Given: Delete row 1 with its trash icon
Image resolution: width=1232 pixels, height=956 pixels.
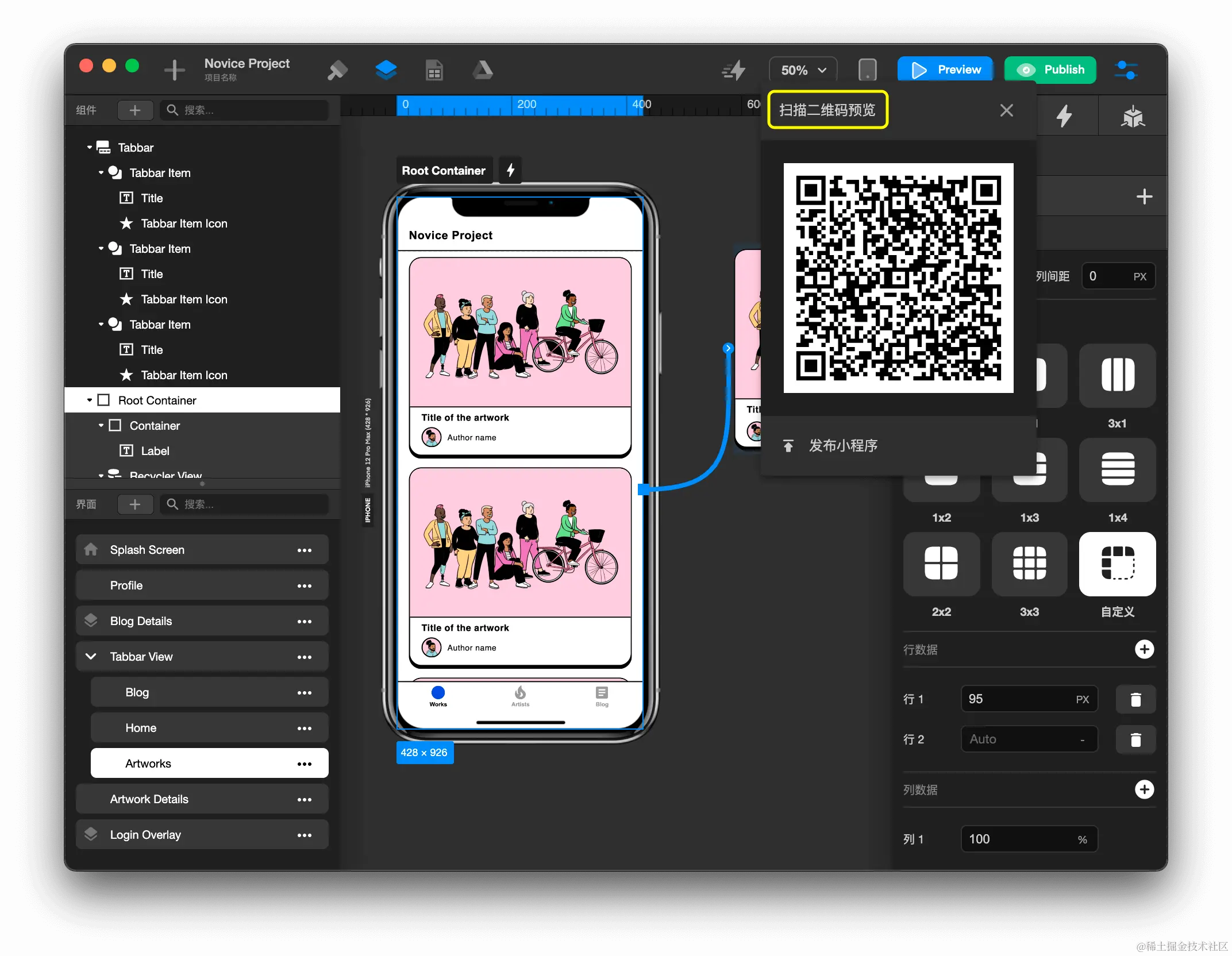Looking at the screenshot, I should (1135, 699).
